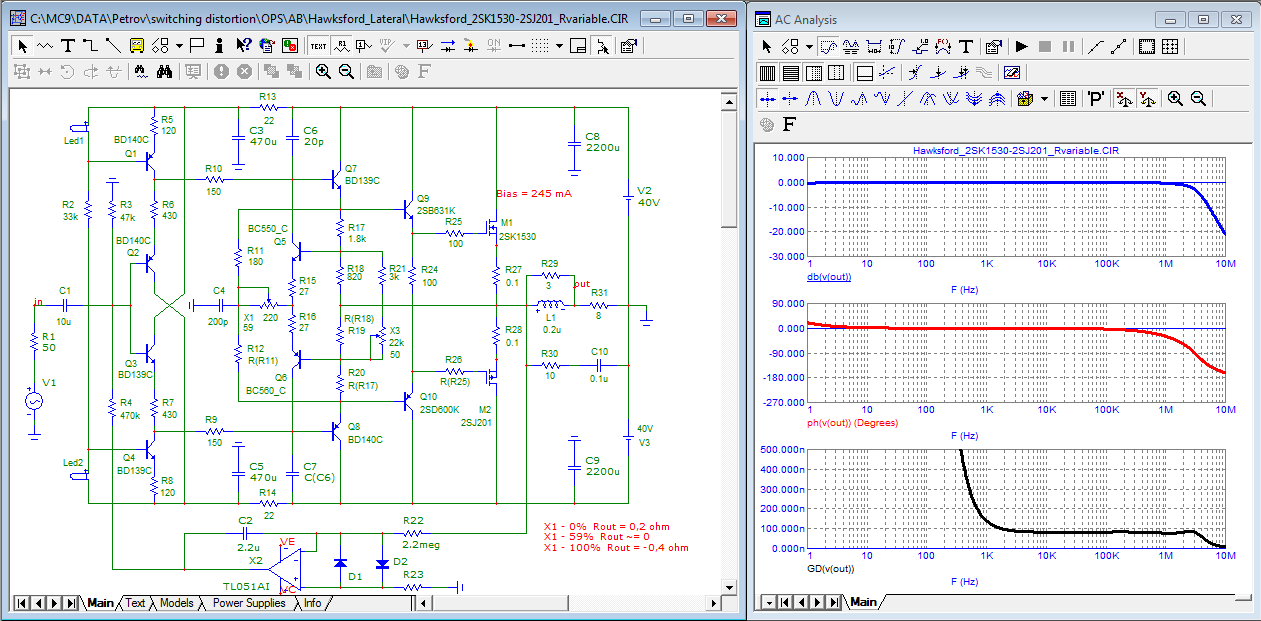Open the grid dots dropdown arrow
Viewport: 1261px width, 621px height.
pos(559,45)
